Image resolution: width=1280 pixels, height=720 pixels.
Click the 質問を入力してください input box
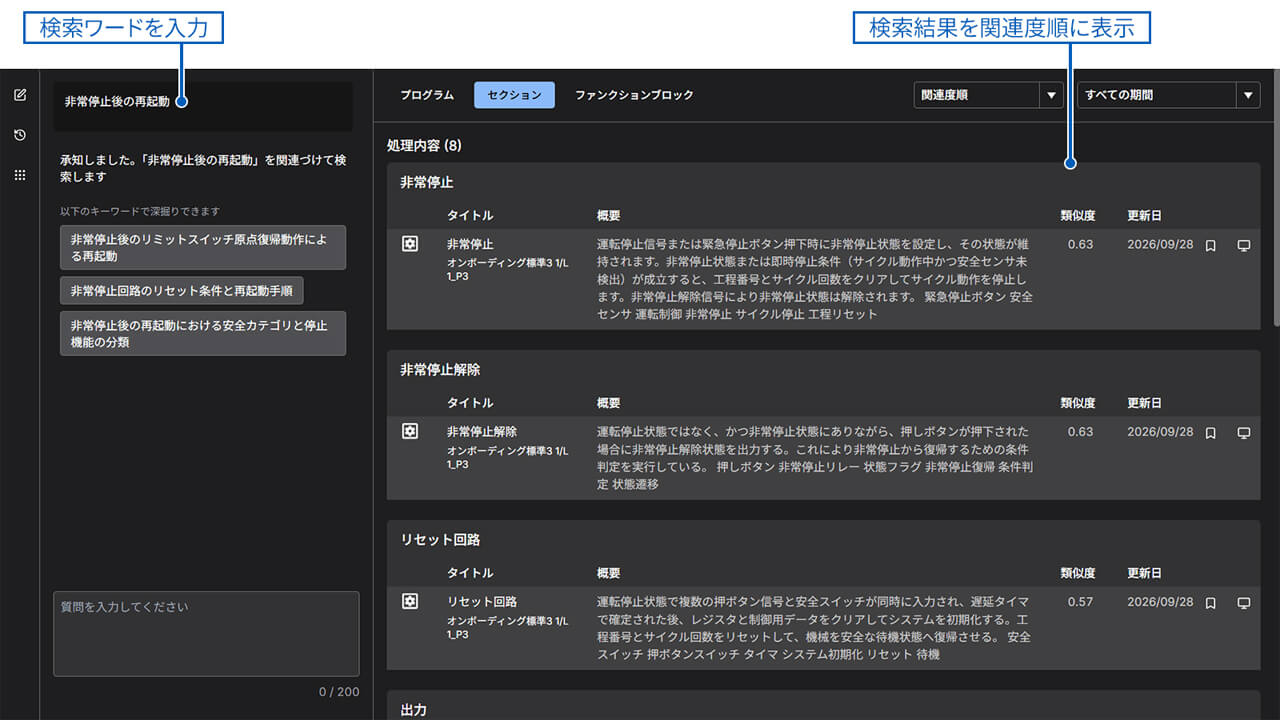[206, 634]
